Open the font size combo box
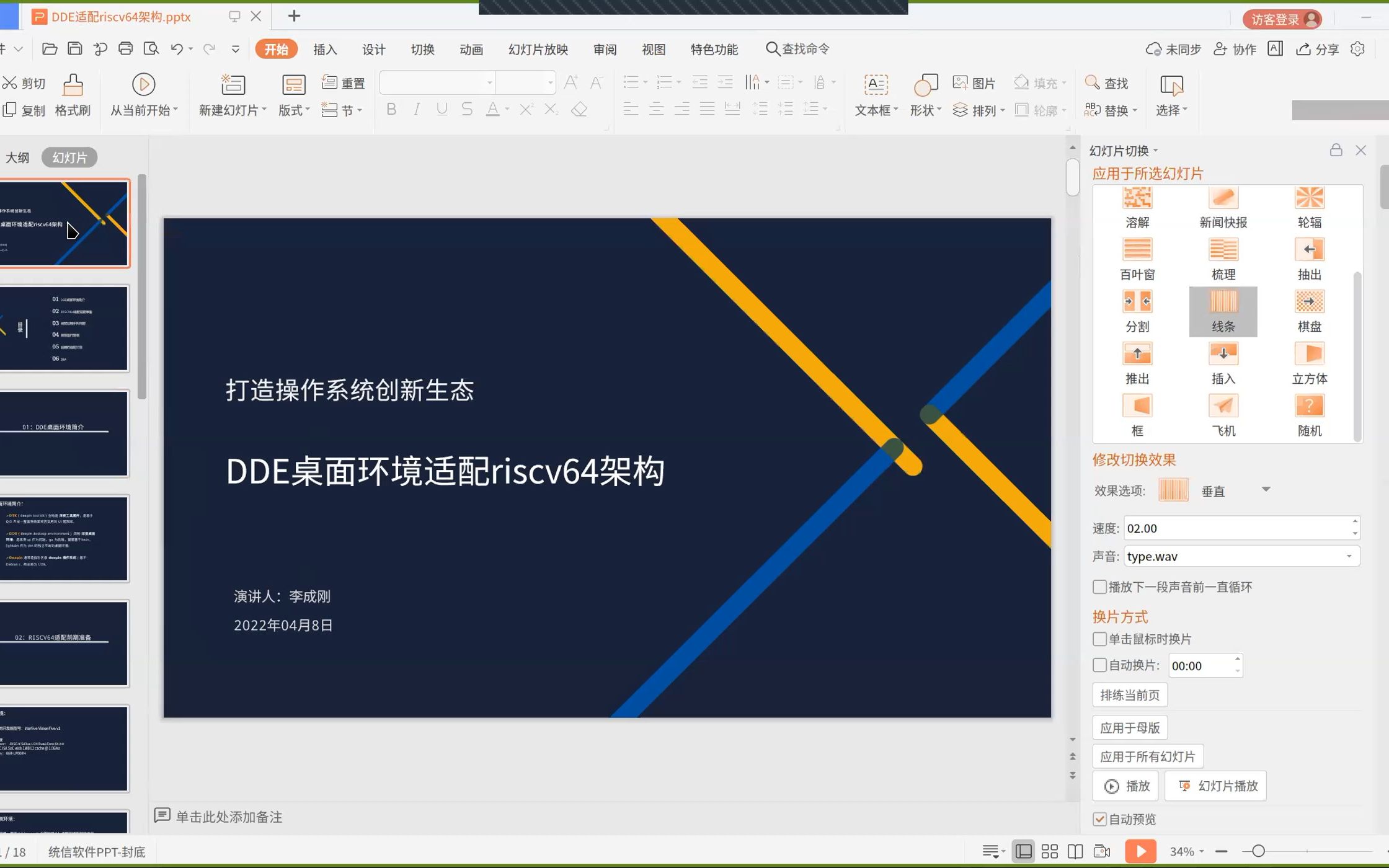Screen dimensions: 1389x868 526,82
